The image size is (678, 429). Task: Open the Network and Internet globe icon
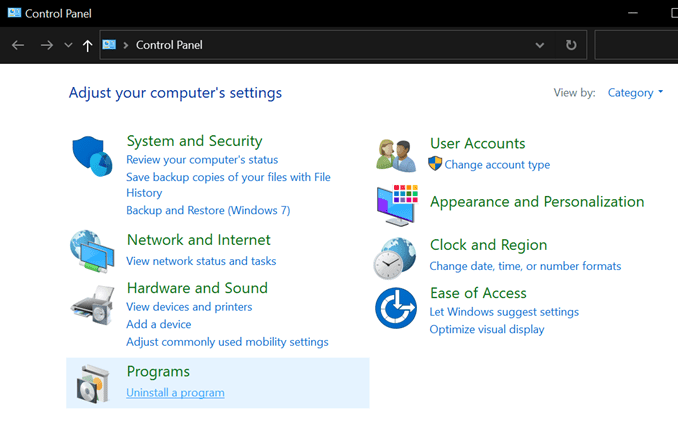pyautogui.click(x=92, y=251)
